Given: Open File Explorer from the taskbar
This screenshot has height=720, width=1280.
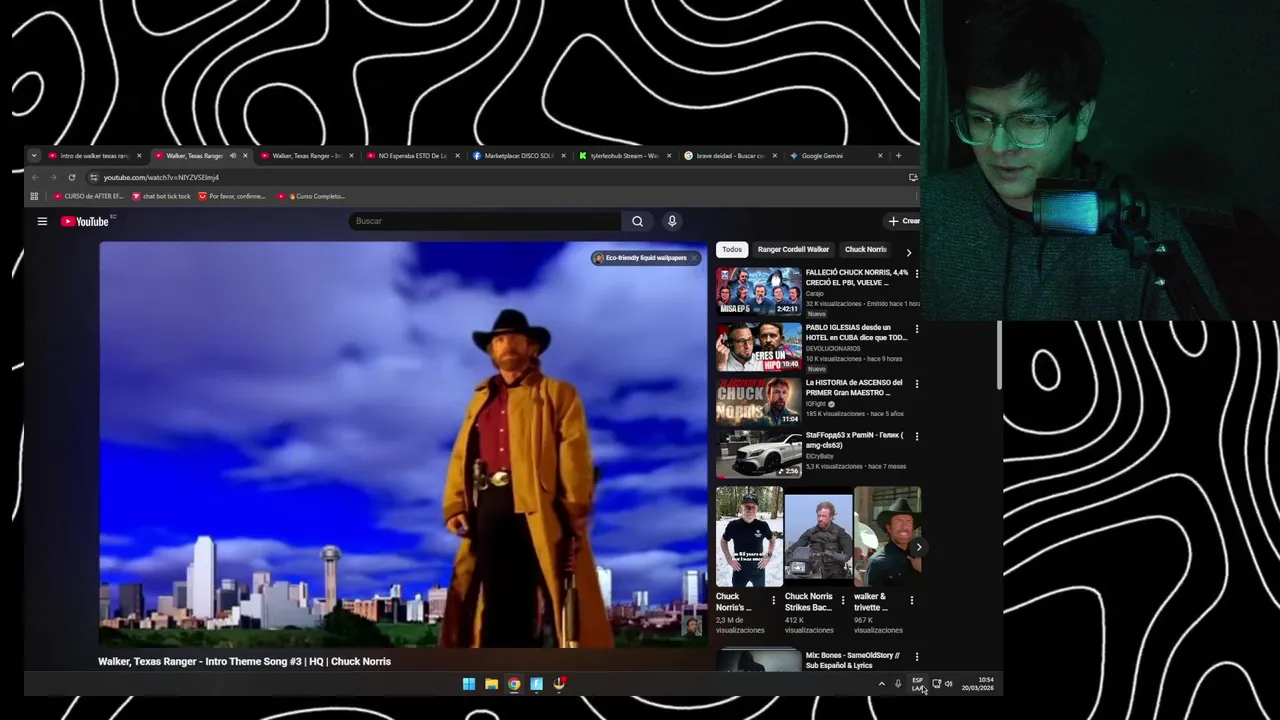Looking at the screenshot, I should [491, 684].
